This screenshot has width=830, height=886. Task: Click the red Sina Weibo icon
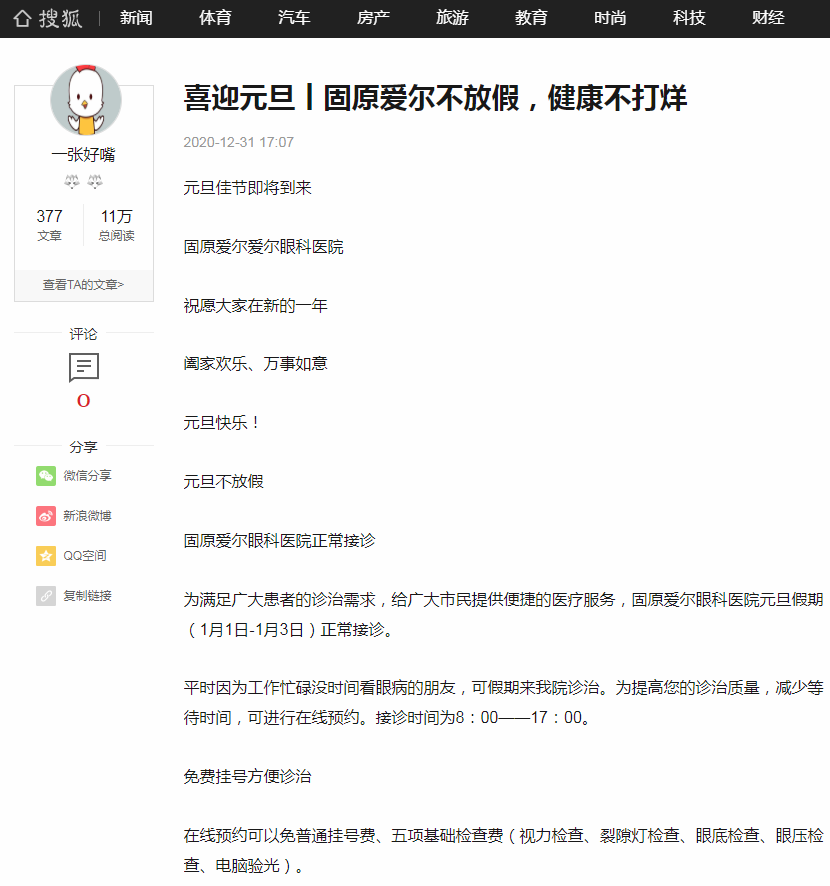46,516
